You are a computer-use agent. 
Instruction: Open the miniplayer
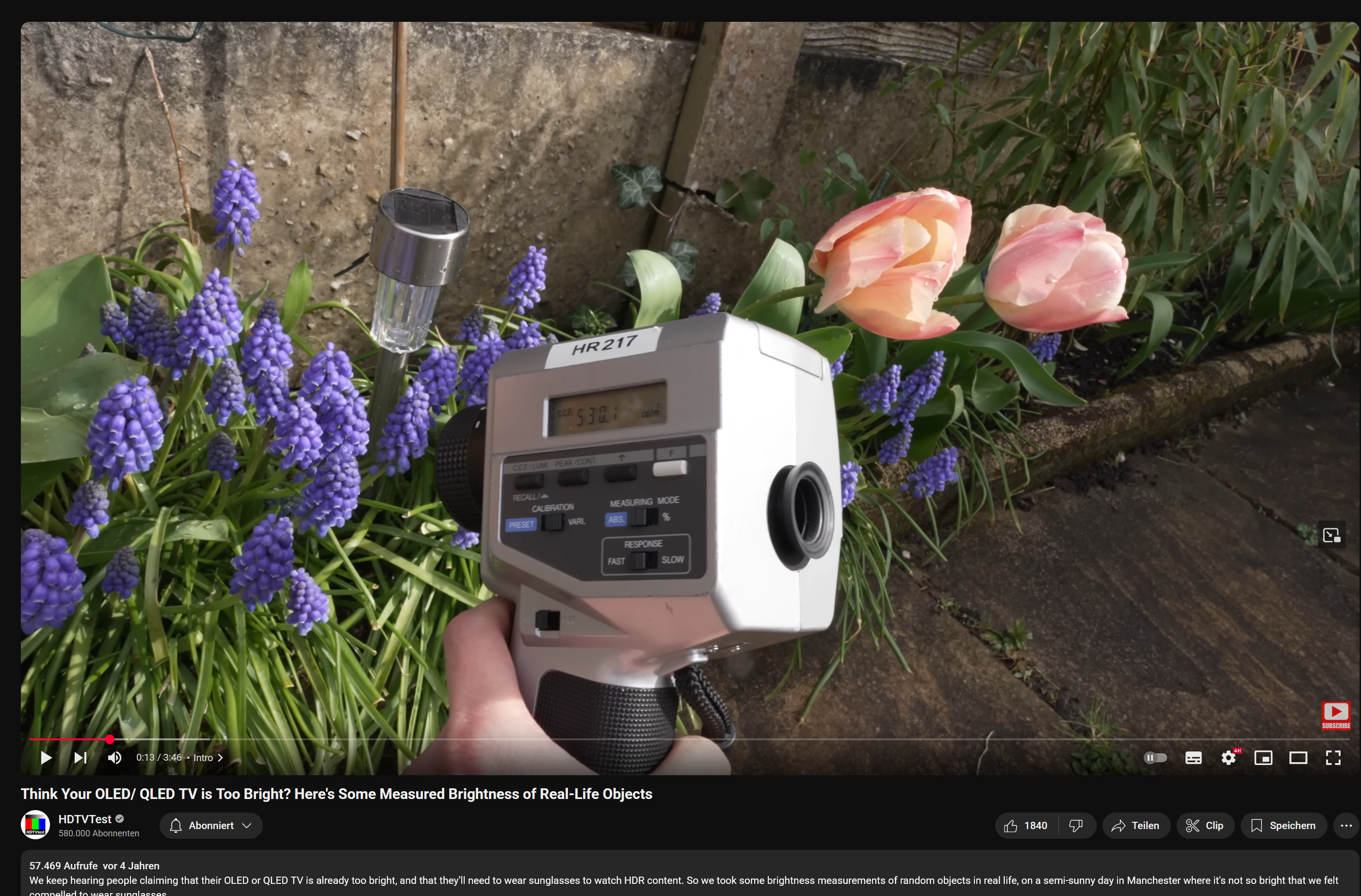(x=1263, y=758)
